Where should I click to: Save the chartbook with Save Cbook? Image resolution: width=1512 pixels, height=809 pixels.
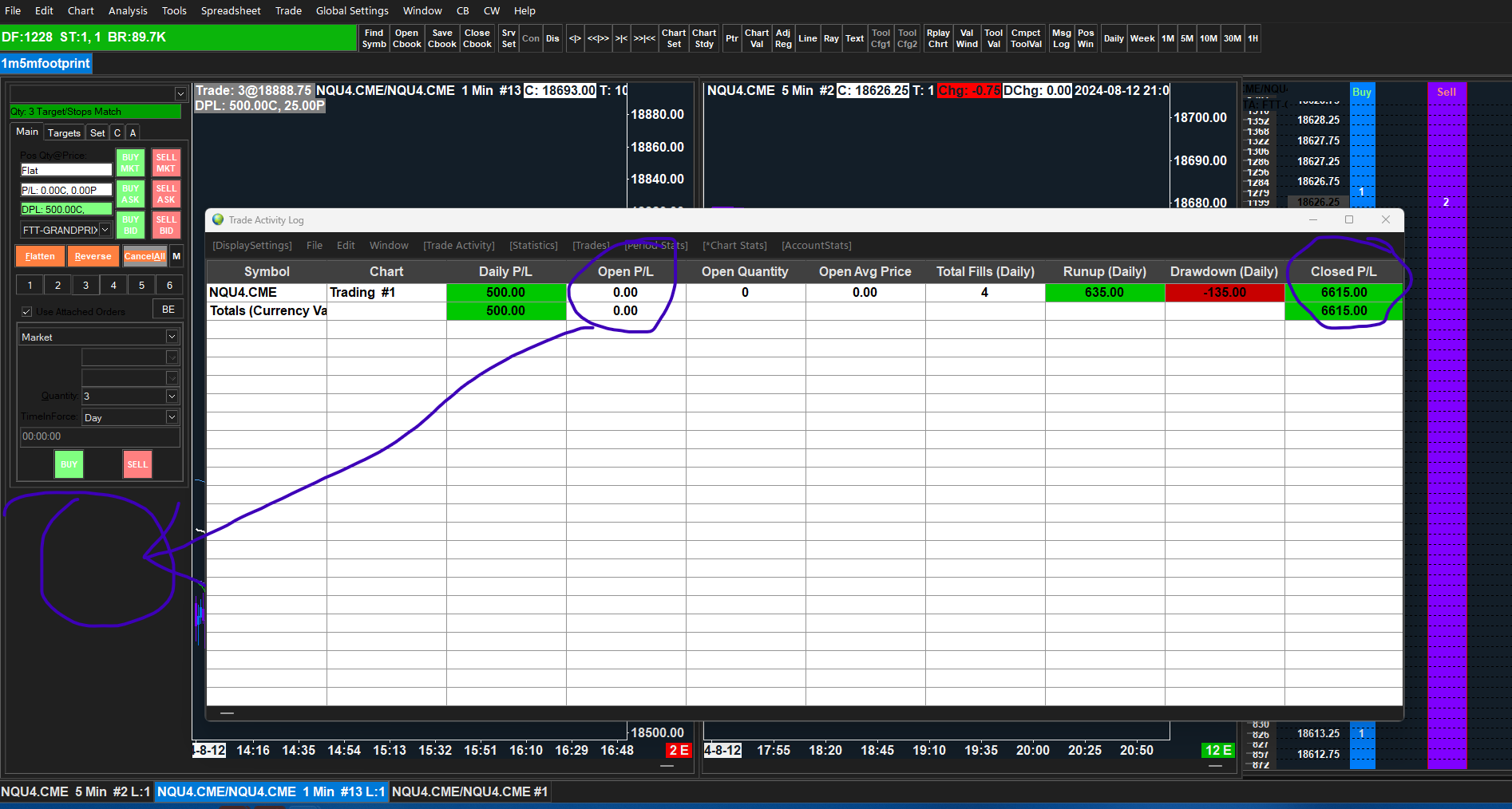[442, 38]
